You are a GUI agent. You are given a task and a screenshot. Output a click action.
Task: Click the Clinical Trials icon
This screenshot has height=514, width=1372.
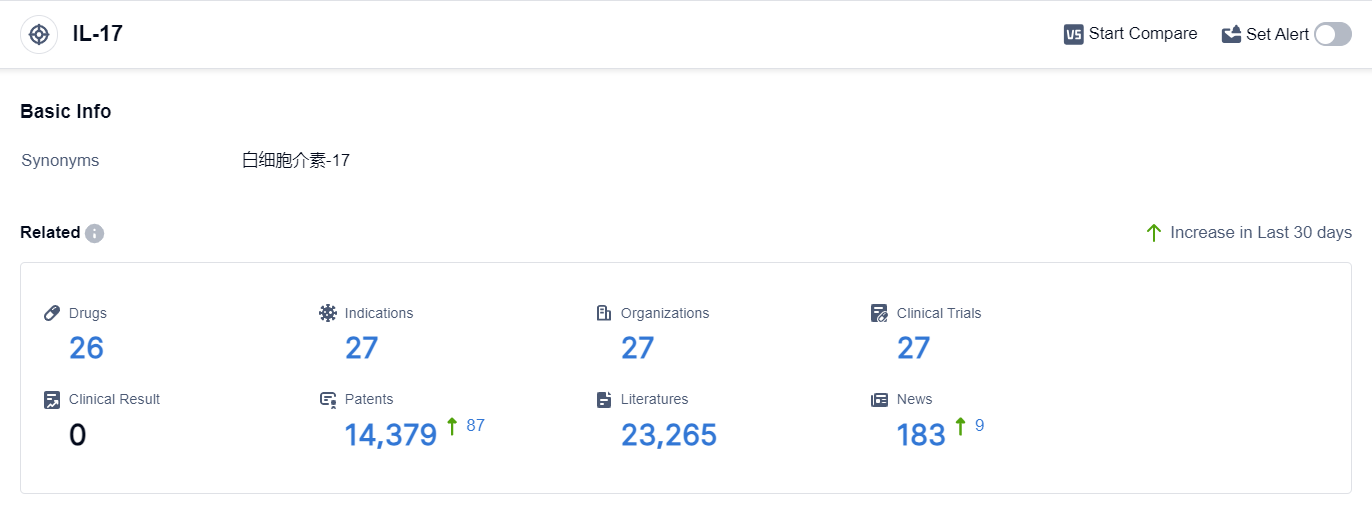[880, 313]
